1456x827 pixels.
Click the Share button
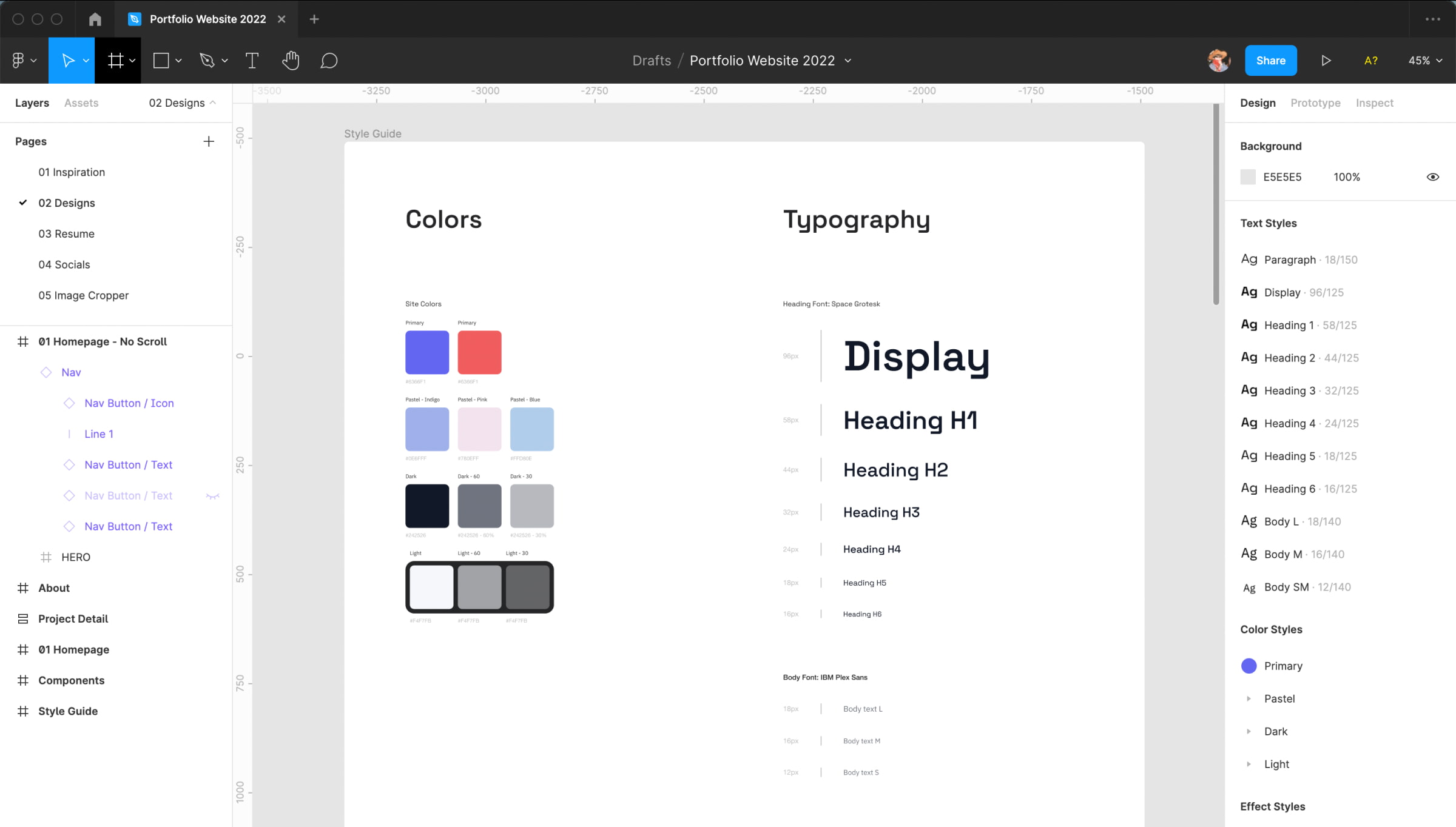coord(1270,61)
